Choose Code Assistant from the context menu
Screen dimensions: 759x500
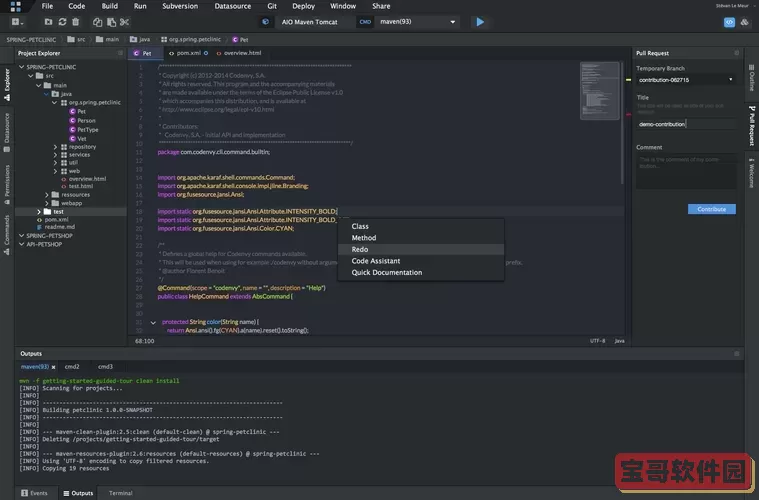click(x=421, y=261)
